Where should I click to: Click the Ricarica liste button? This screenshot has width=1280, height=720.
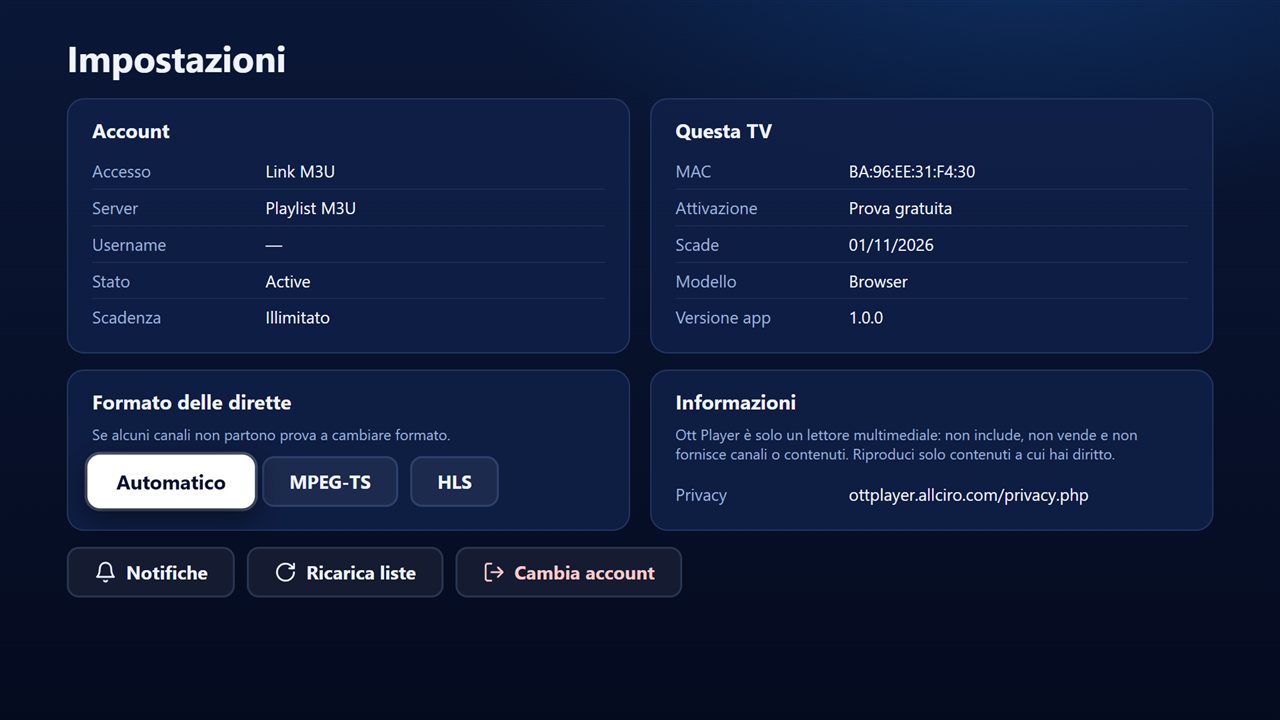[345, 572]
